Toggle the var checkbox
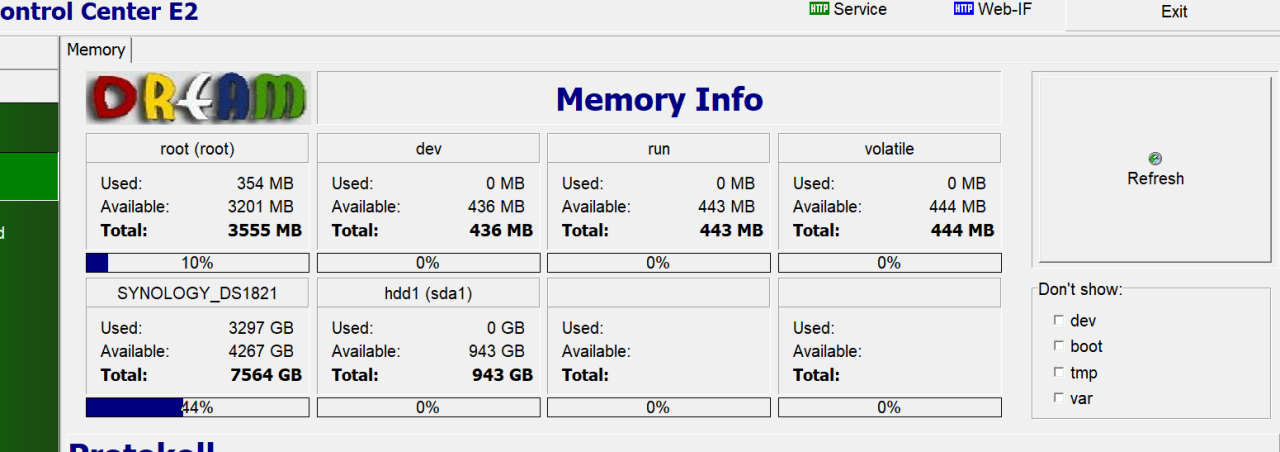This screenshot has height=452, width=1280. [x=1058, y=398]
